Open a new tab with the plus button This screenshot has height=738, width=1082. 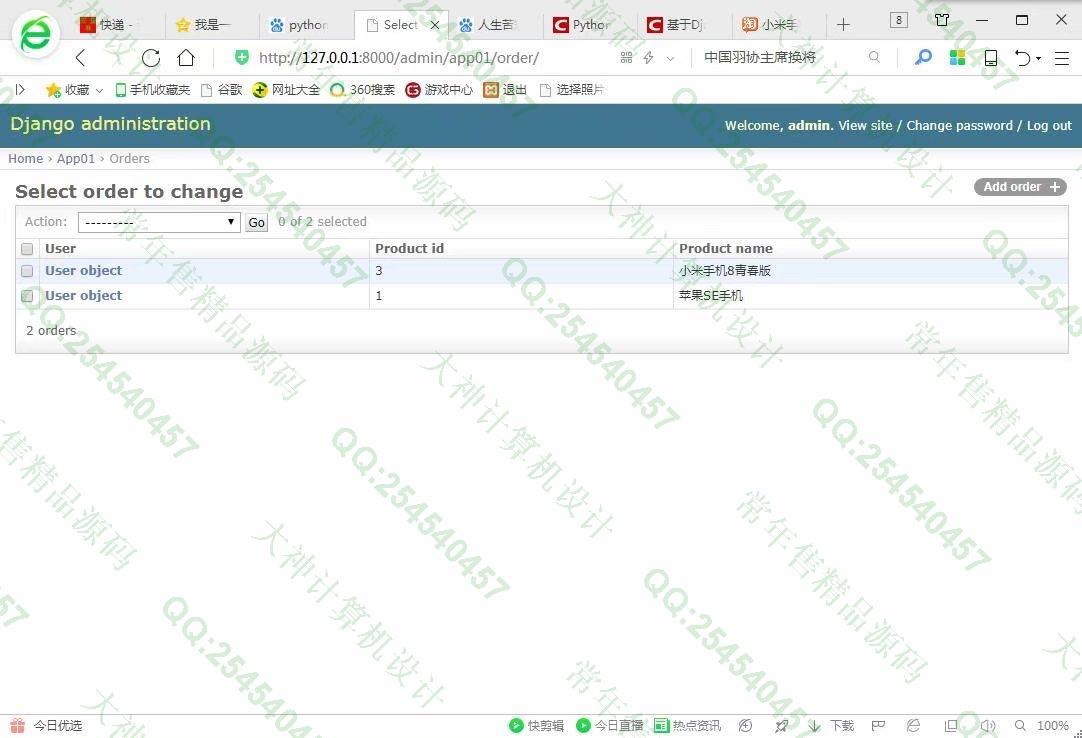click(x=843, y=25)
